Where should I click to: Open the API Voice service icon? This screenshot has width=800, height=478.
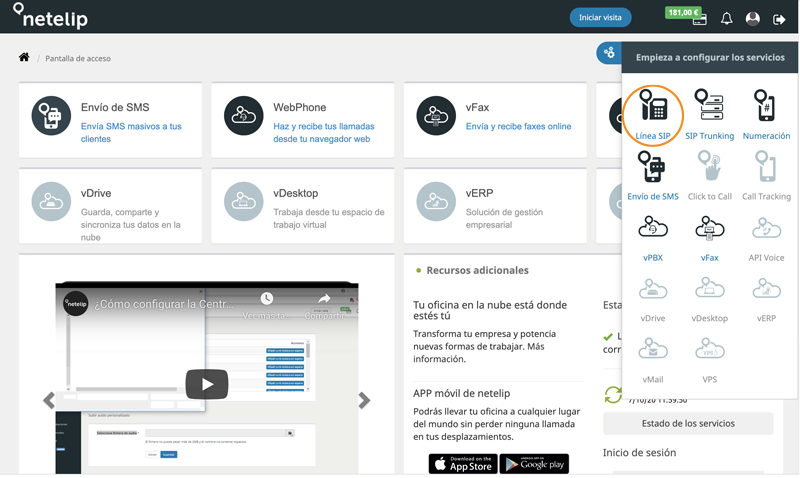766,228
